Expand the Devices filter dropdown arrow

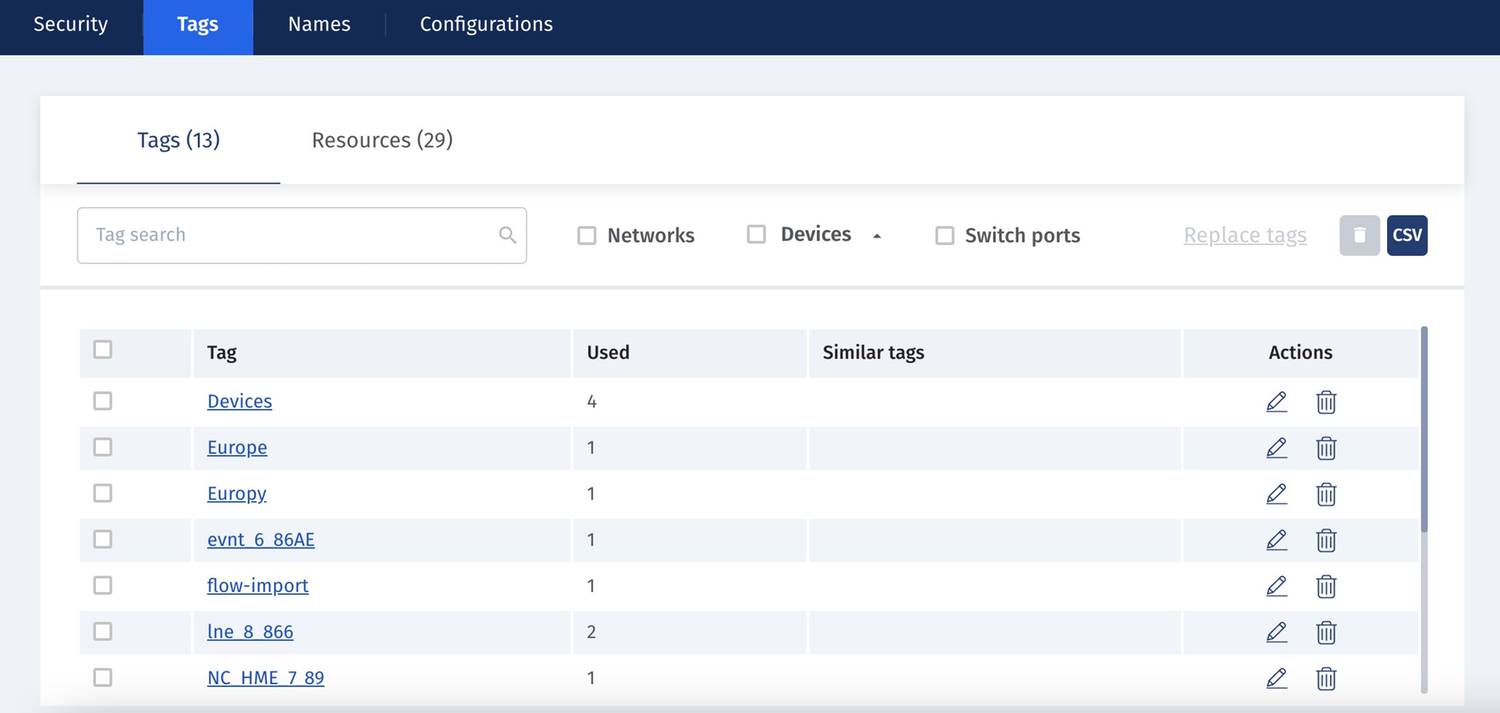pyautogui.click(x=877, y=235)
